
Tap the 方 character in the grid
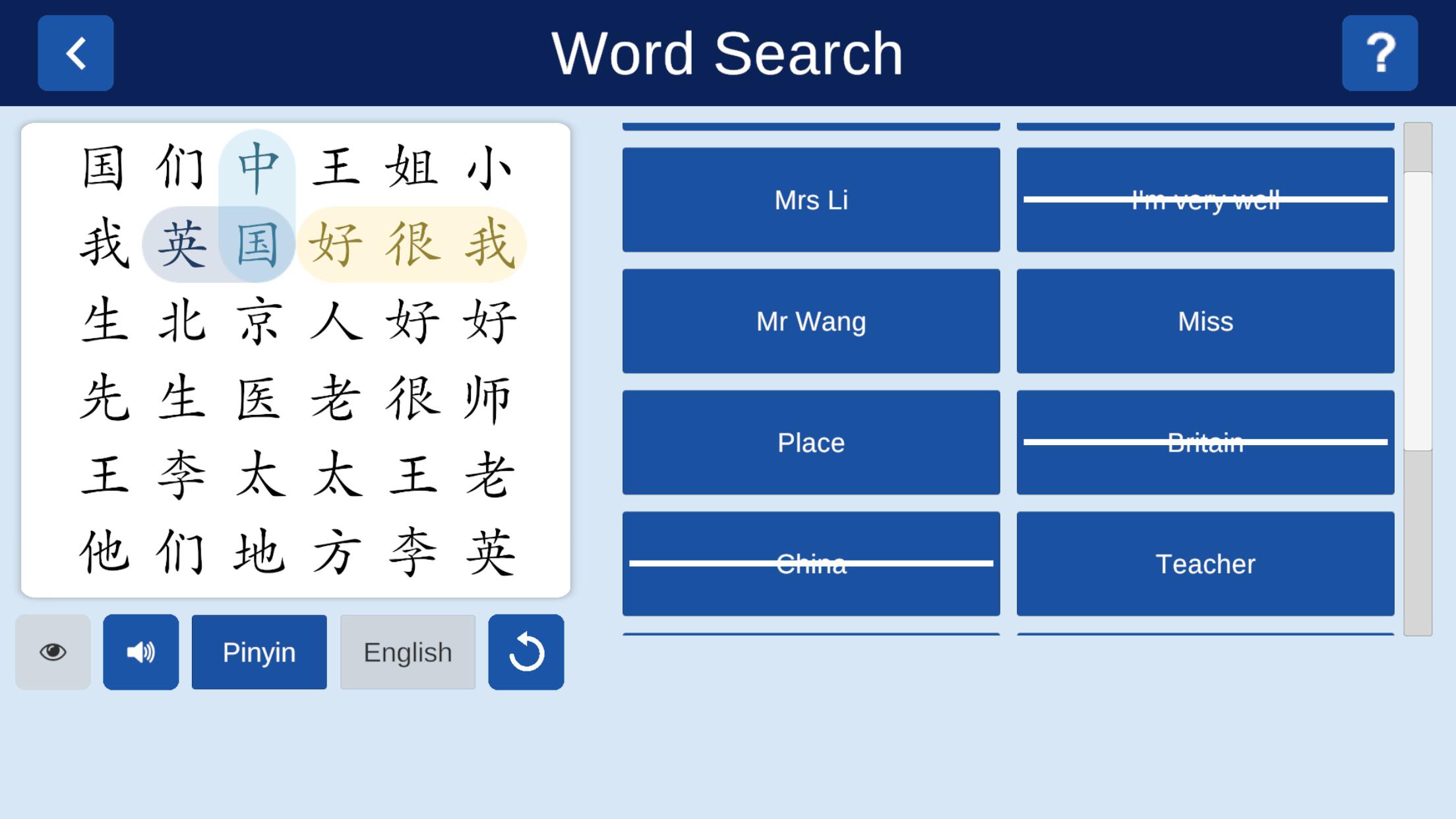336,552
